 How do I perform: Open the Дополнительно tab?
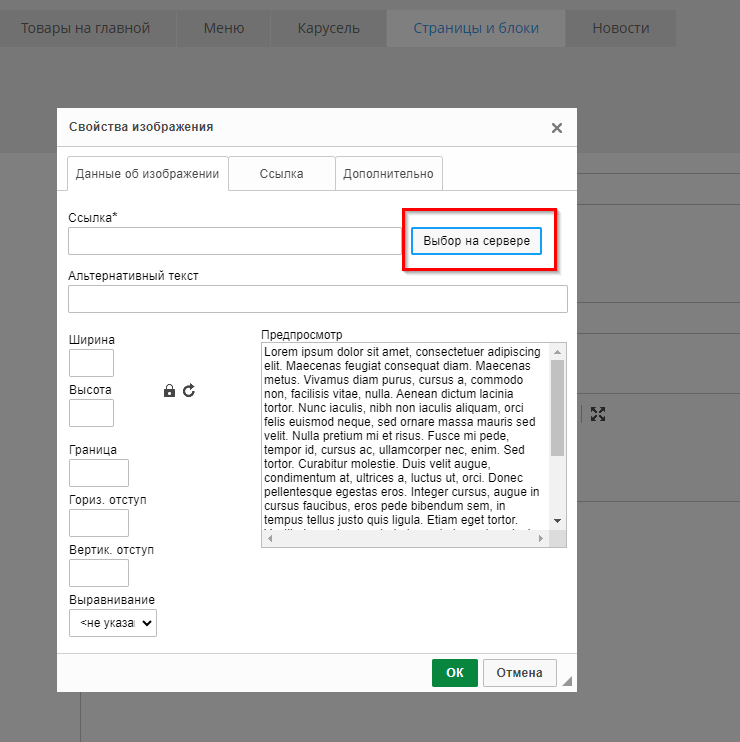(388, 173)
